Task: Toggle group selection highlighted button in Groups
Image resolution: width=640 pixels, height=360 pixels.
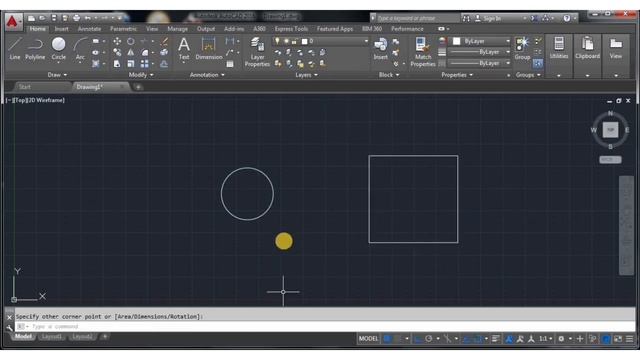Action: [x=538, y=64]
